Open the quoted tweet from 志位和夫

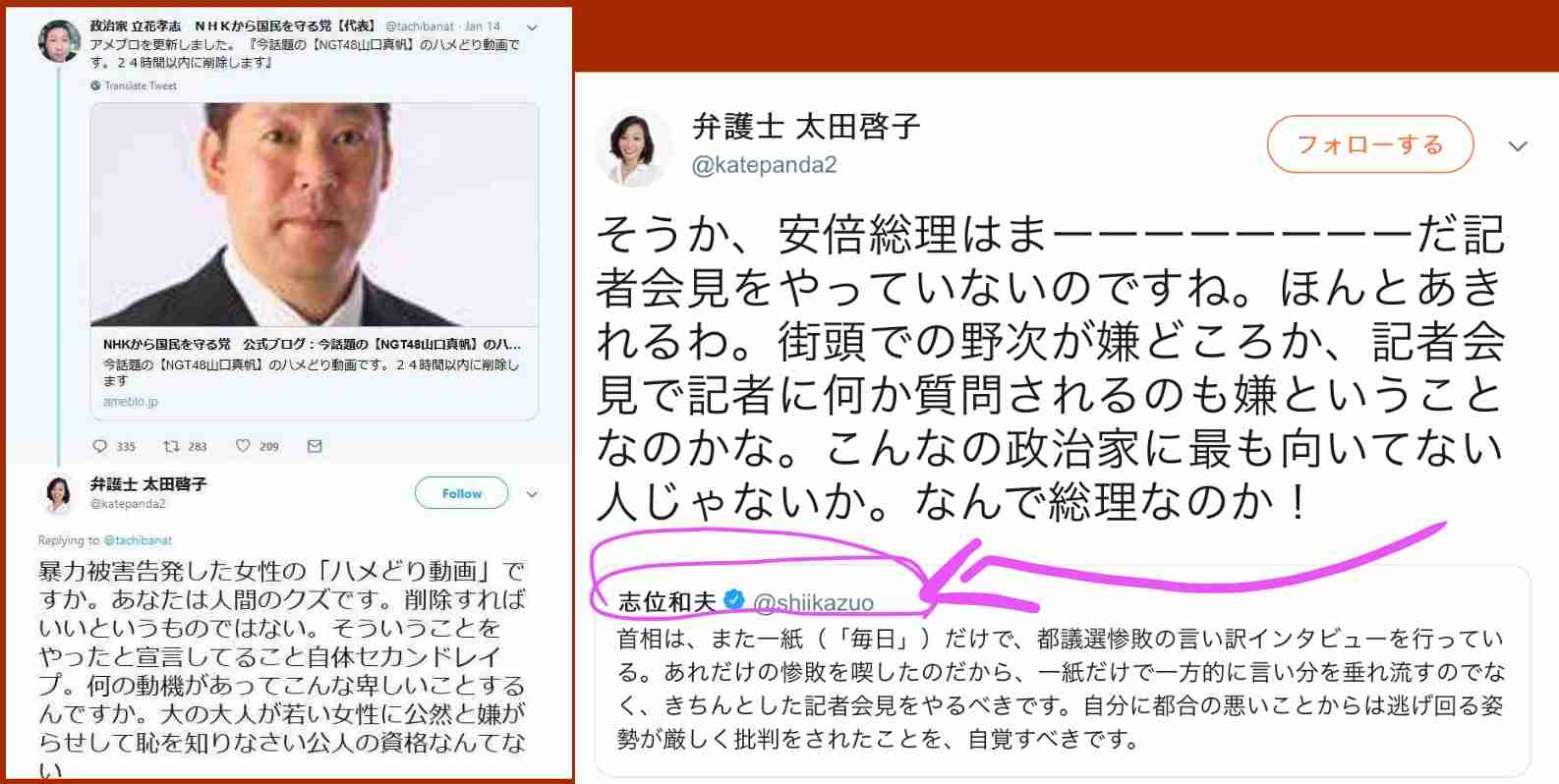pos(1062,671)
